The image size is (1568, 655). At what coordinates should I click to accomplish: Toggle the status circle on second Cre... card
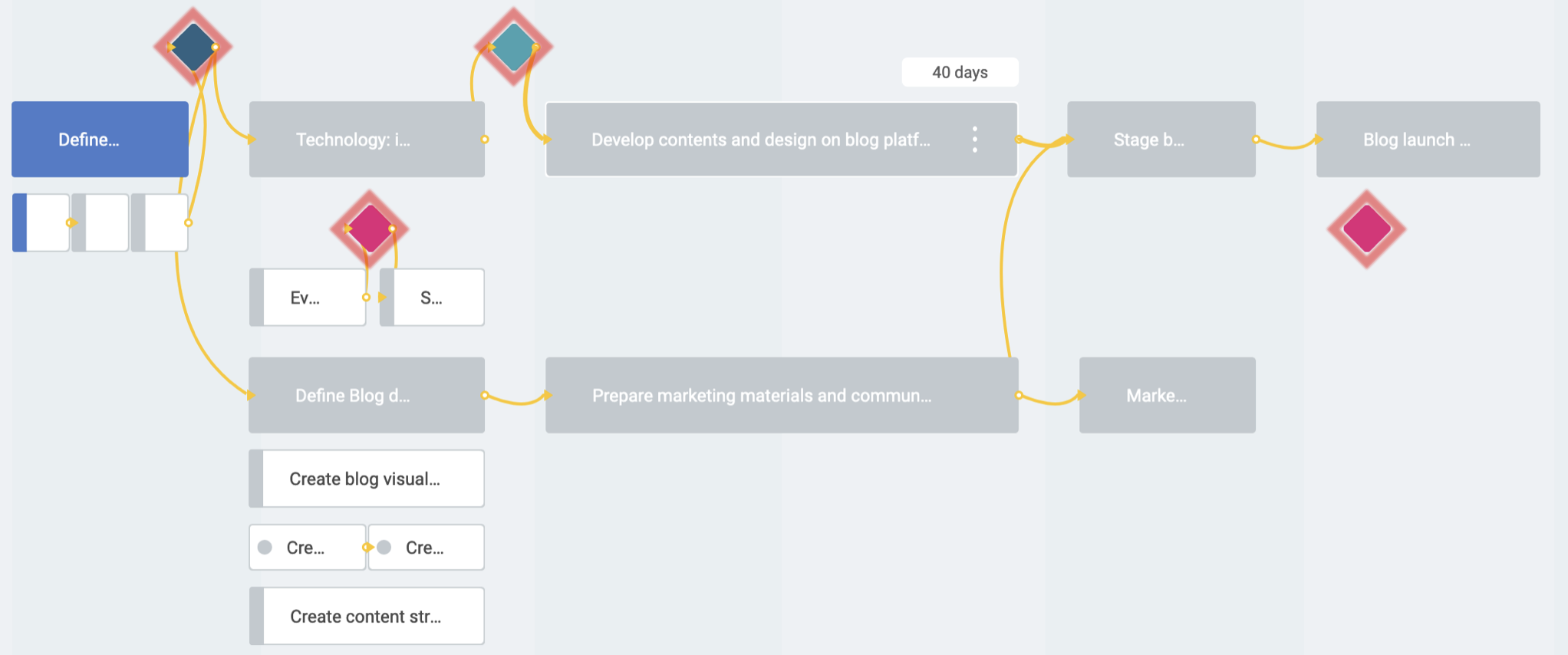point(384,548)
